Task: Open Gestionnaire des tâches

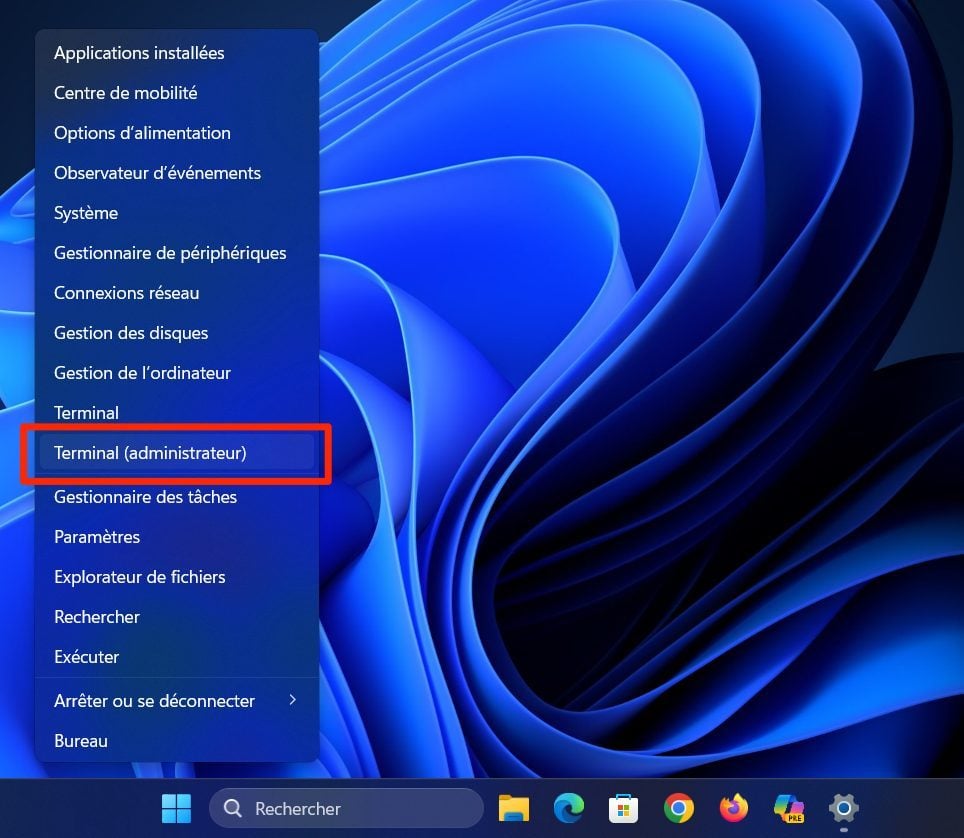Action: (177, 497)
